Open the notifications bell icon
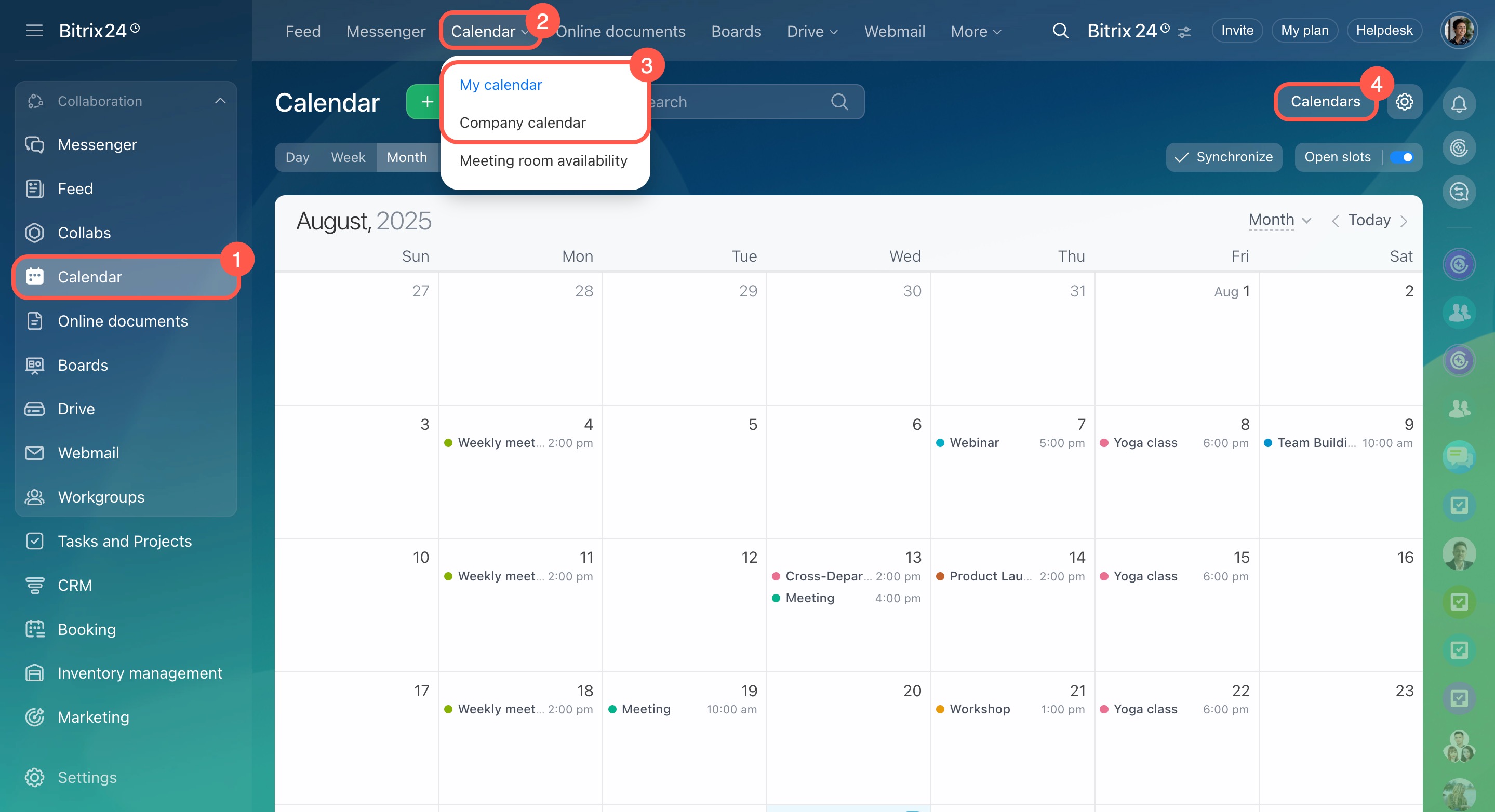Screen dimensions: 1495x812 pos(1459,104)
